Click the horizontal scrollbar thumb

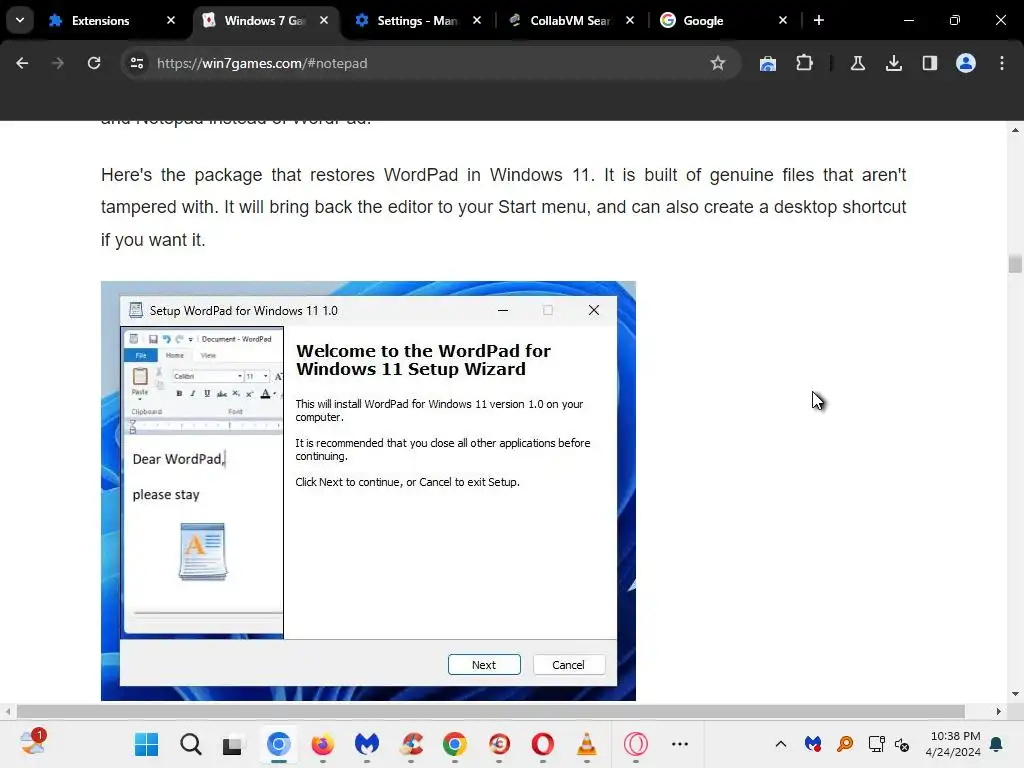point(490,711)
